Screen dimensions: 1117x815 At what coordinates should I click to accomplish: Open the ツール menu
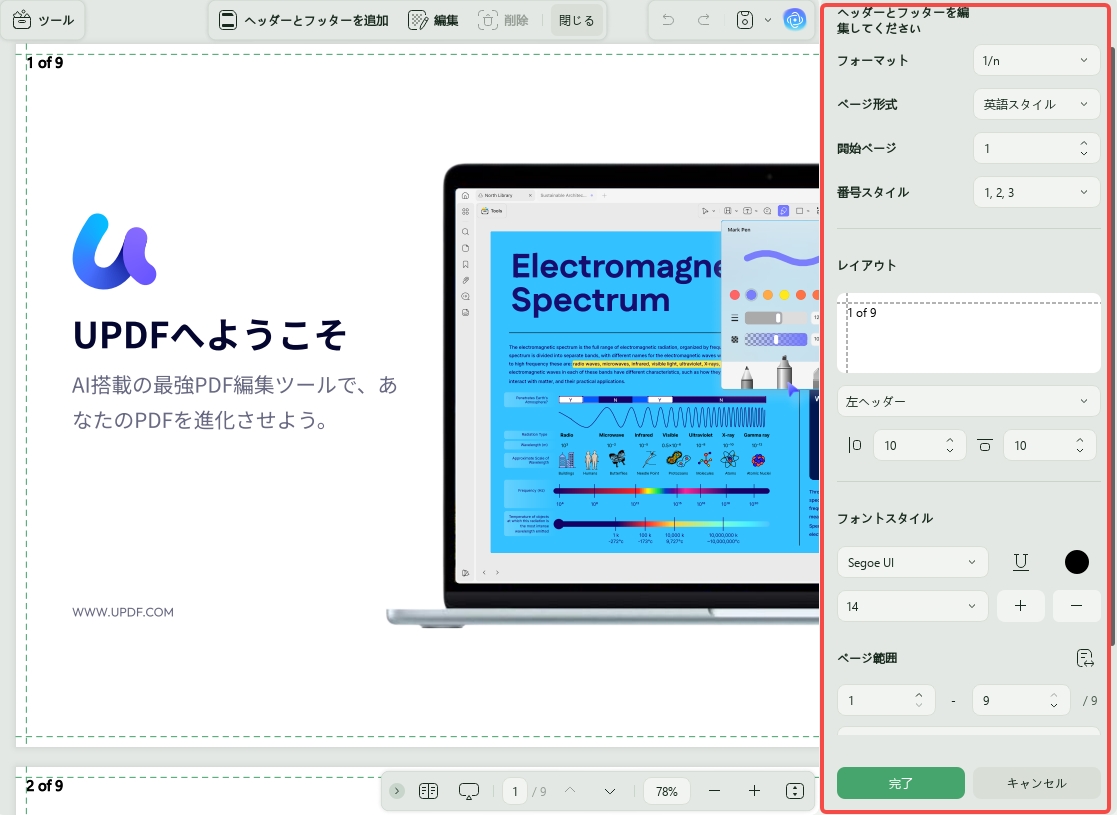(x=43, y=20)
